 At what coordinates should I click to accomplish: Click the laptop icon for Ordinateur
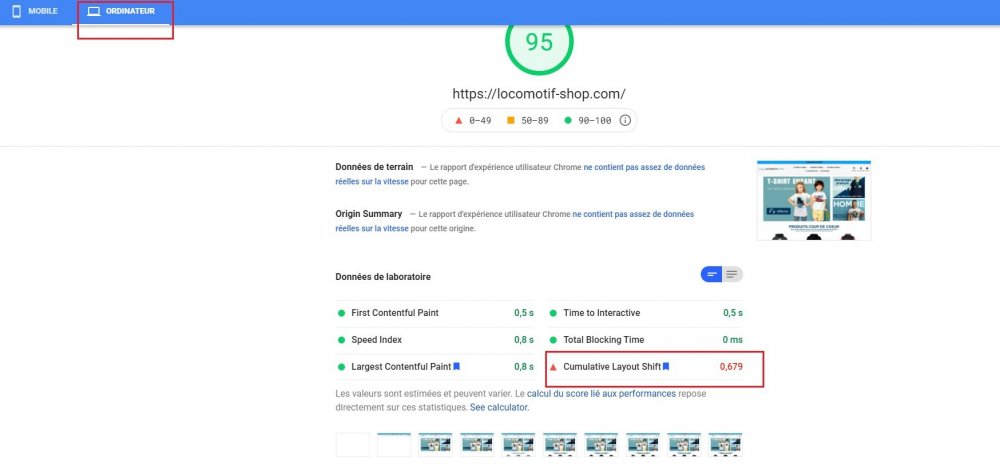[x=94, y=11]
